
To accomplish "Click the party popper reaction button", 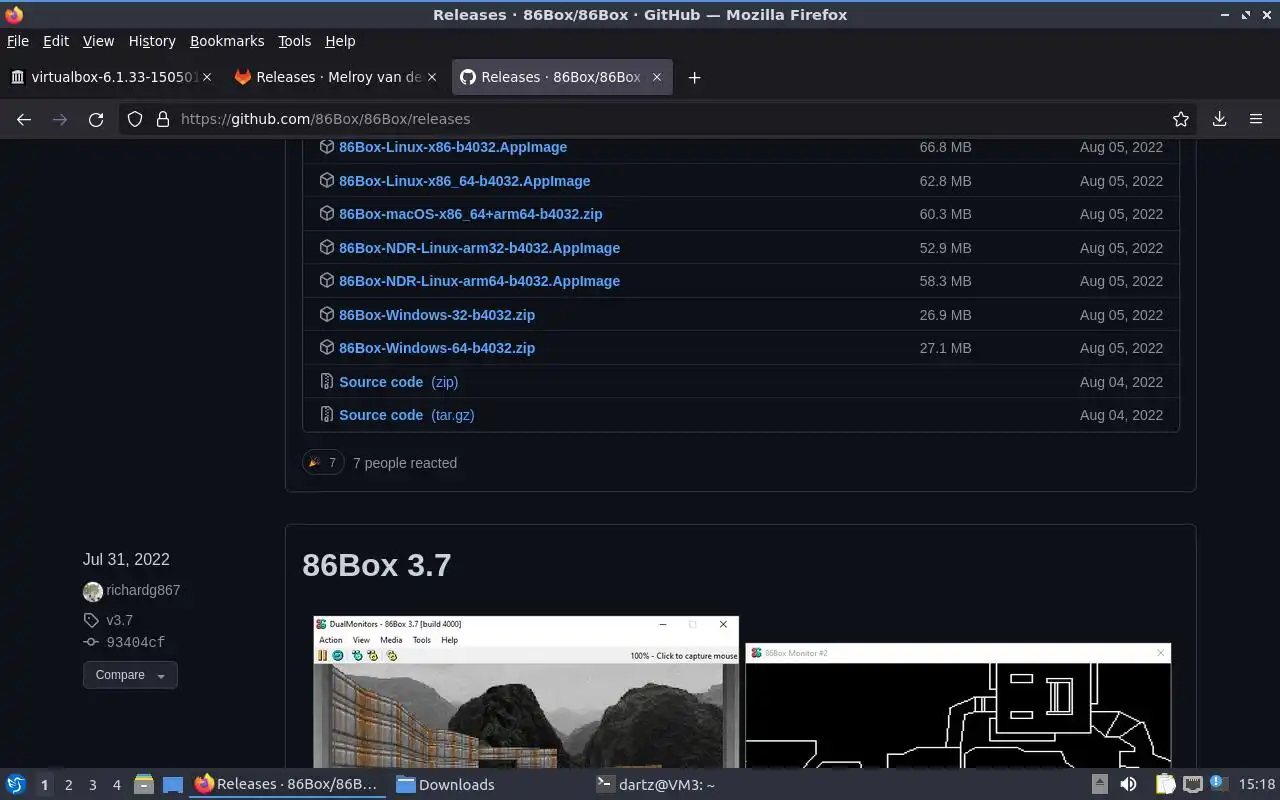I will (323, 462).
